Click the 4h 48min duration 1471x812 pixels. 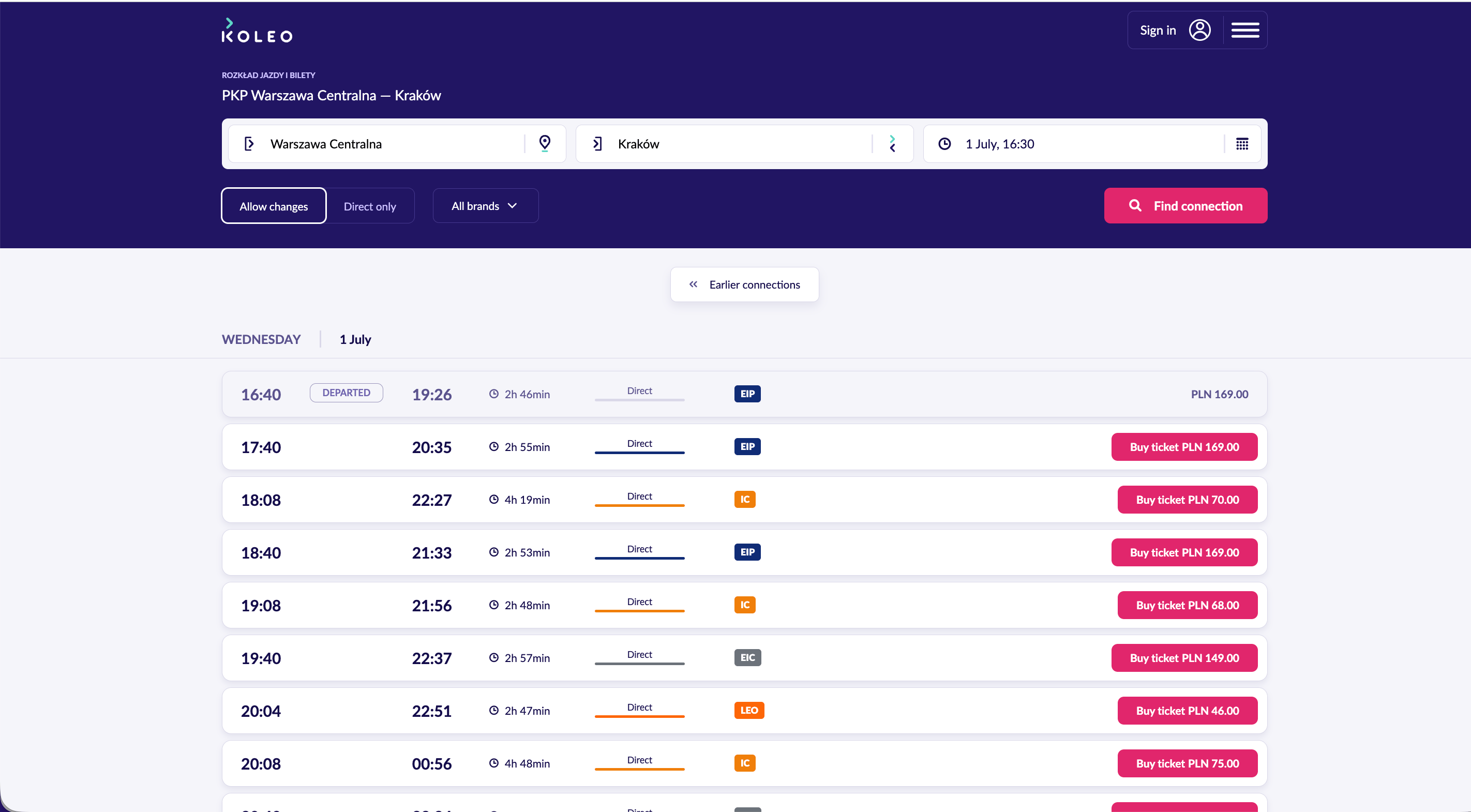527,763
